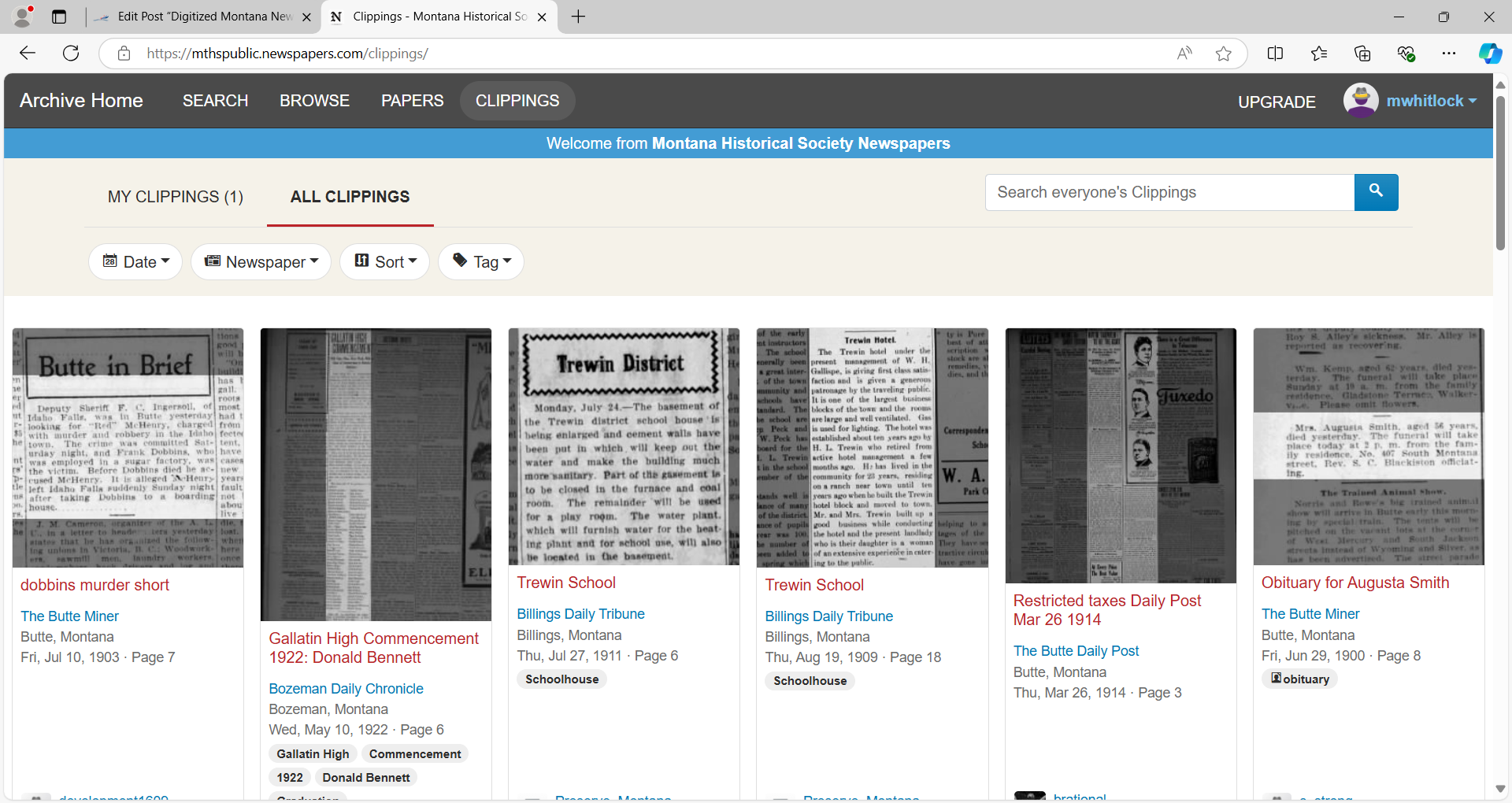1512x803 pixels.
Task: Click the UPGRADE link
Action: click(1277, 102)
